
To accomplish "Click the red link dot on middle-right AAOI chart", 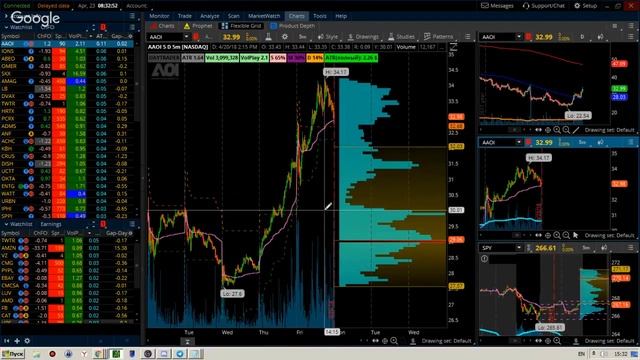I will pyautogui.click(x=528, y=142).
